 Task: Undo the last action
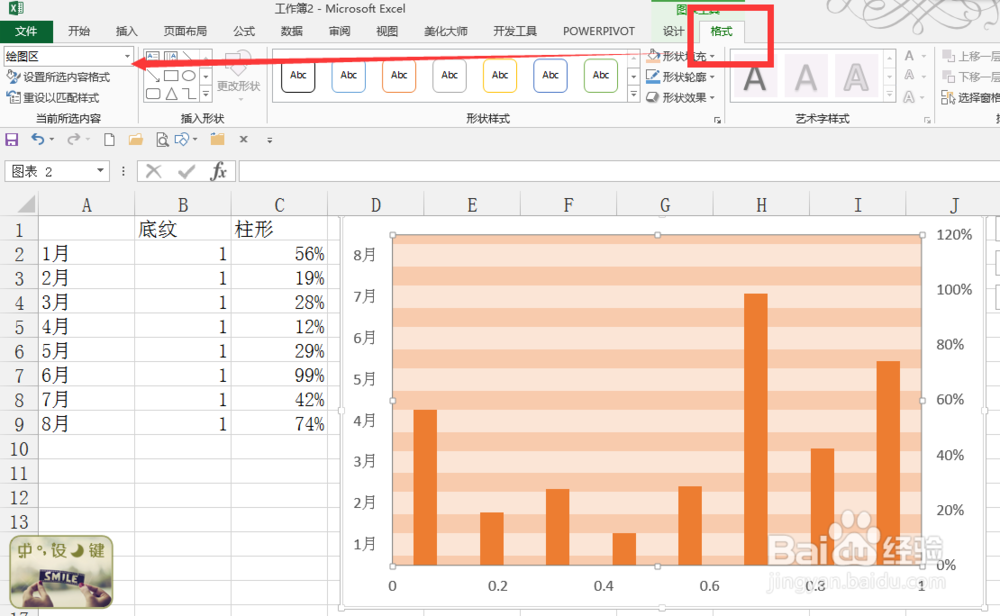point(38,139)
